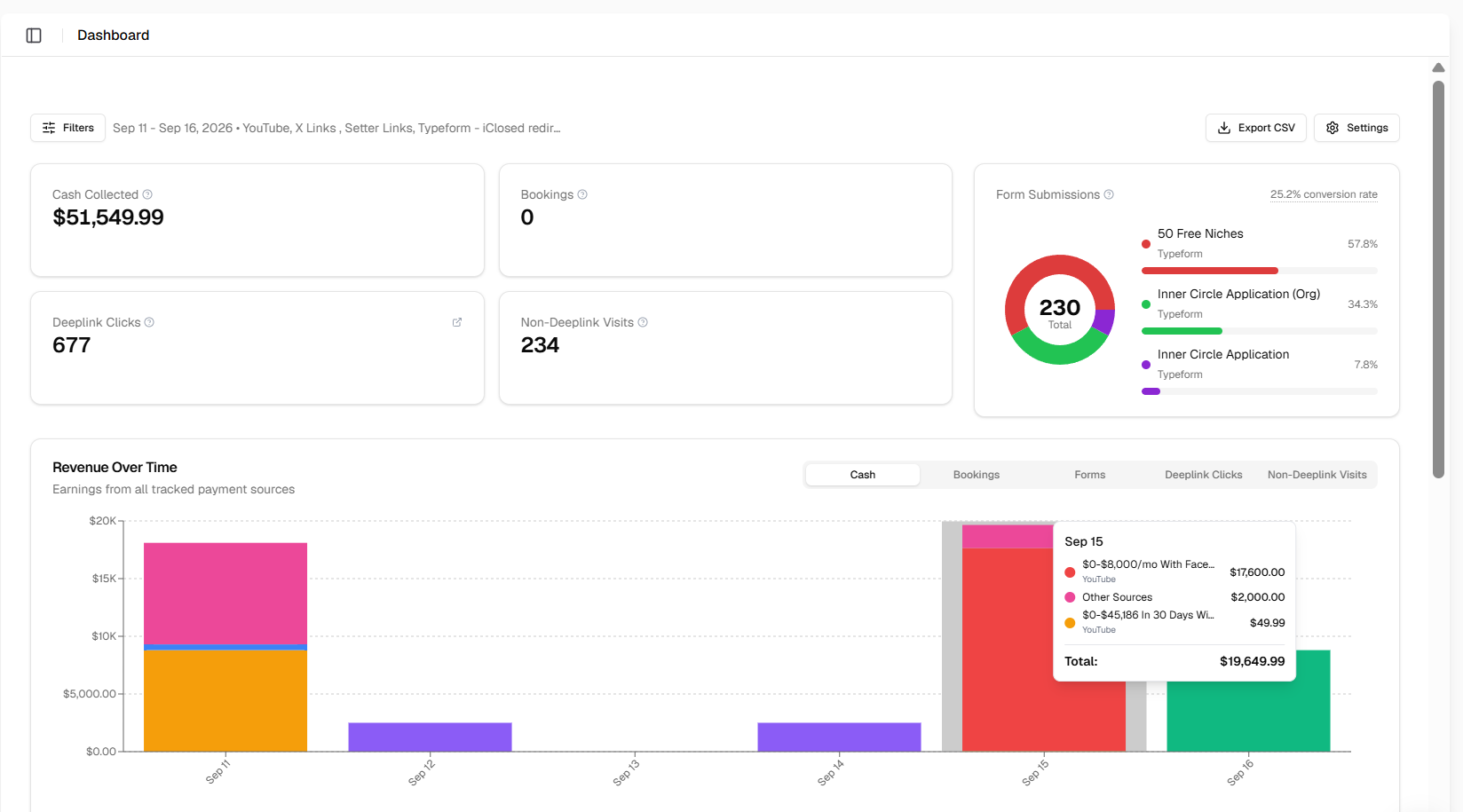Click 'Inner Circle Application (Org)' form name
This screenshot has height=812, width=1463.
1238,294
